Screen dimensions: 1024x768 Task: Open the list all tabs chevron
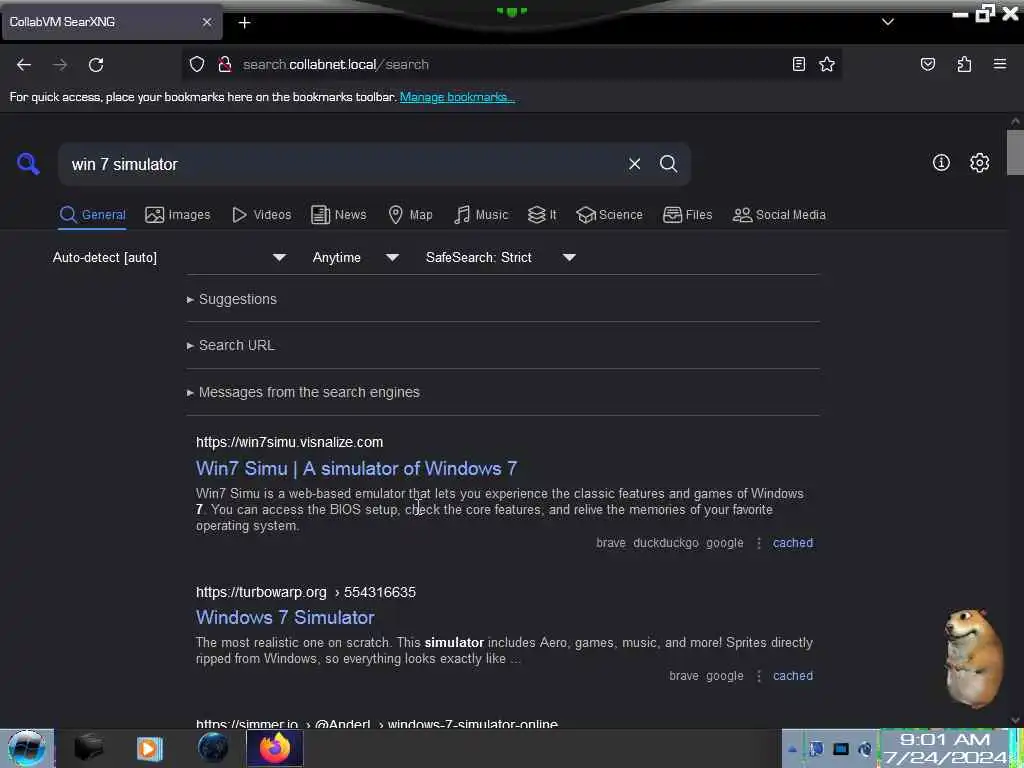point(888,22)
